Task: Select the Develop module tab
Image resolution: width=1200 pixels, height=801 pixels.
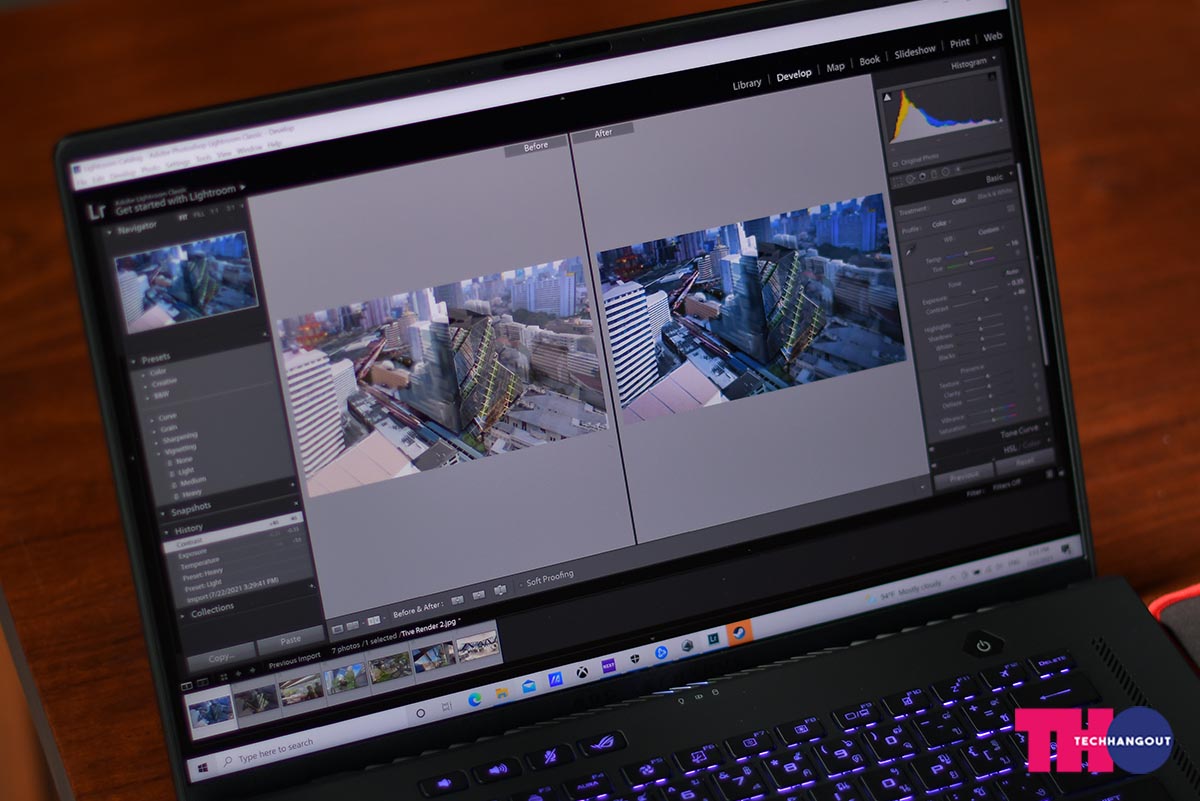Action: click(x=794, y=75)
